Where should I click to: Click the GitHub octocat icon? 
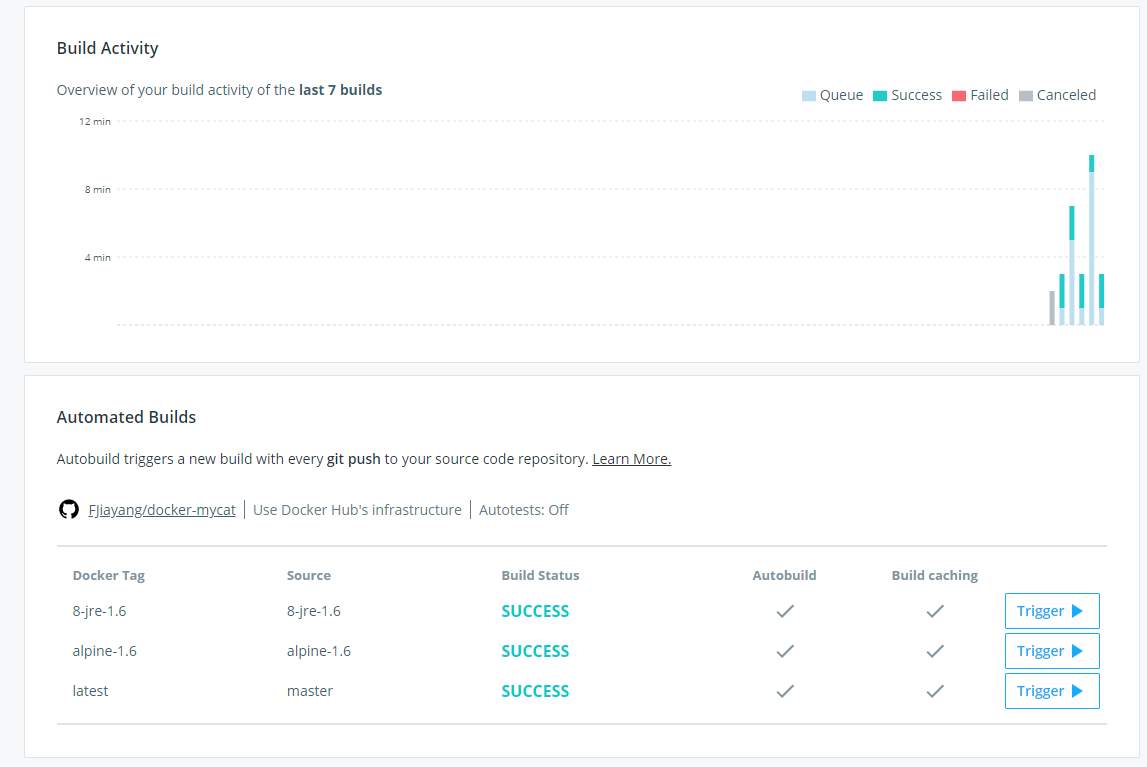click(x=68, y=510)
